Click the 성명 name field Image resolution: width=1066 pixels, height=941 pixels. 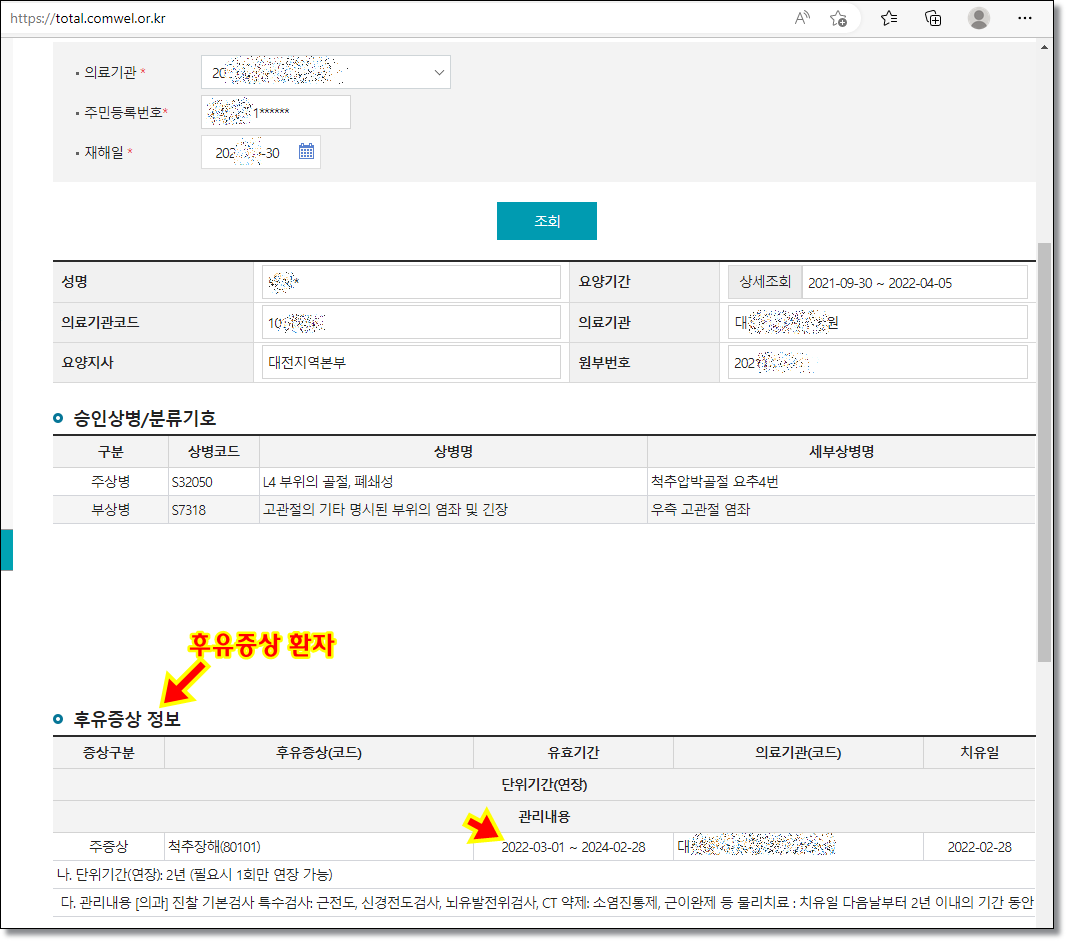pos(411,282)
